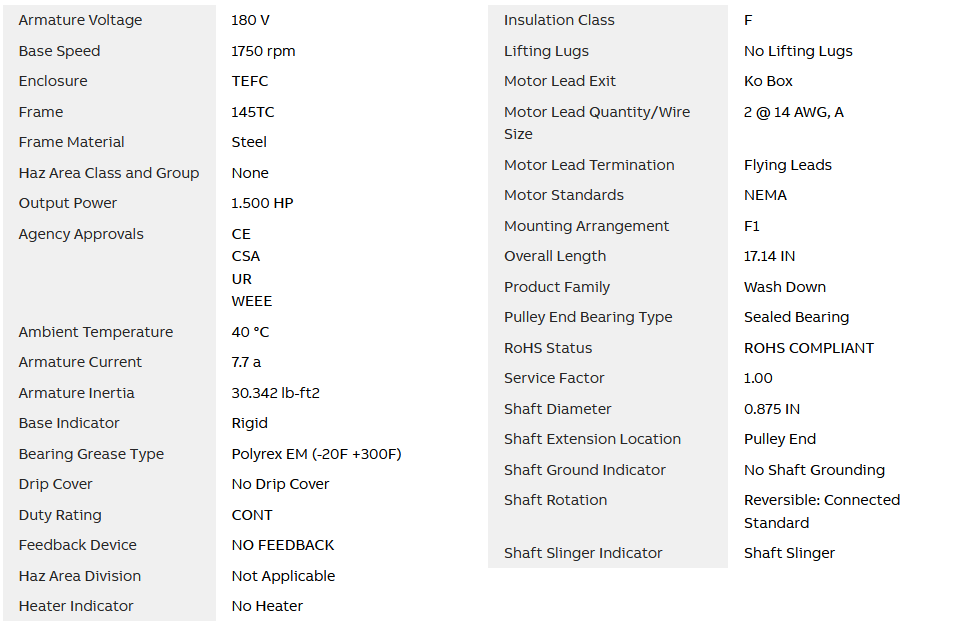Click the Agency Approvals label
Image resolution: width=980 pixels, height=624 pixels.
point(81,234)
